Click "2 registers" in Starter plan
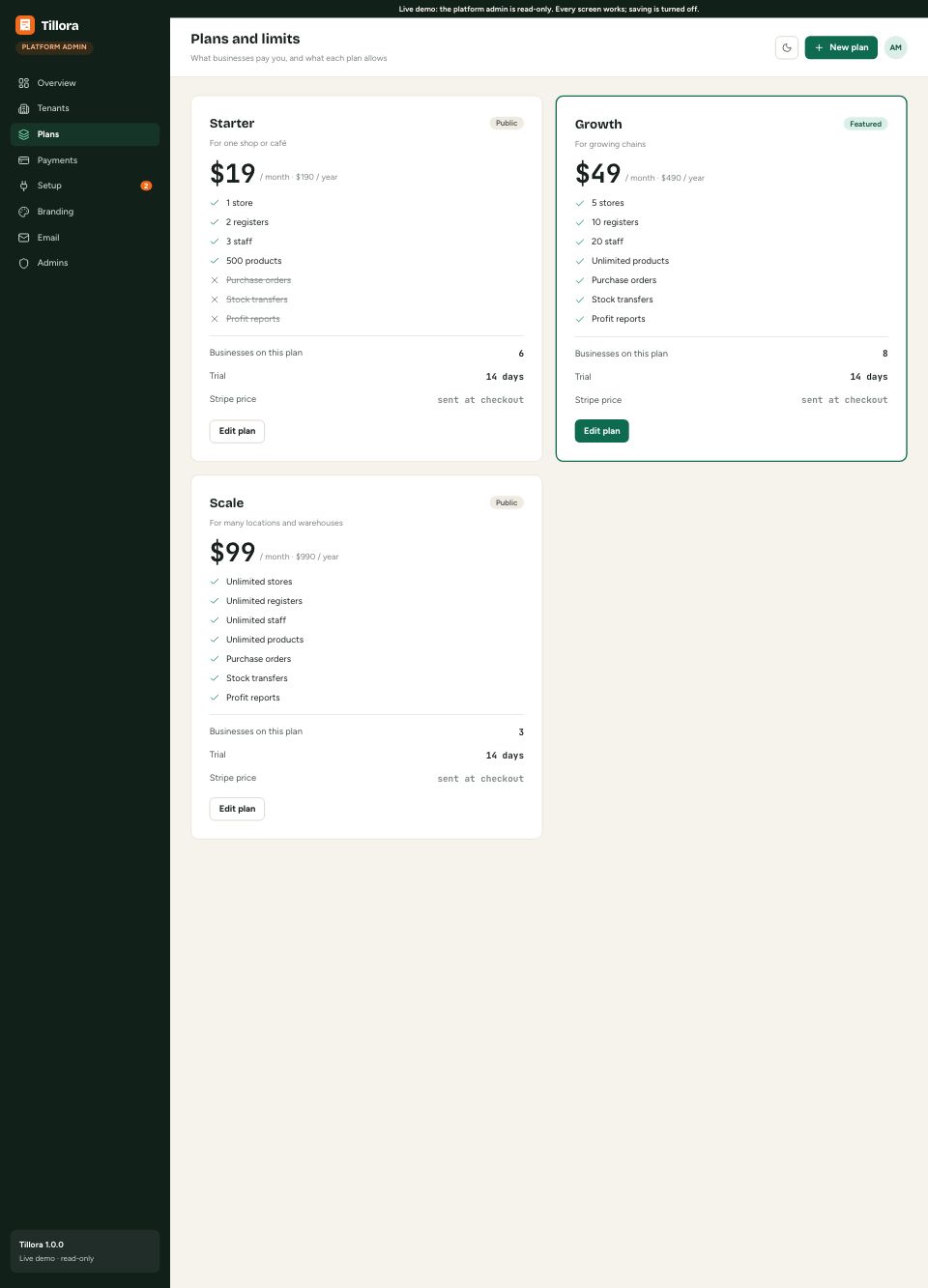The height and width of the screenshot is (1288, 928). (x=247, y=222)
